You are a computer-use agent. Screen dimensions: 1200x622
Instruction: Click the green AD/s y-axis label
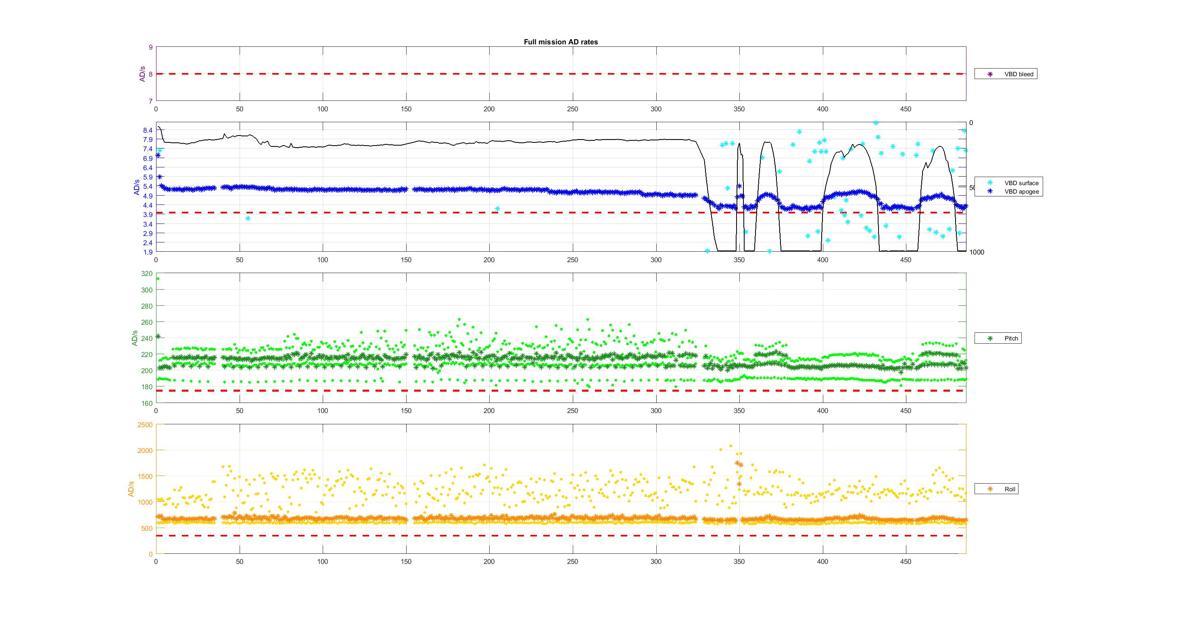(131, 339)
